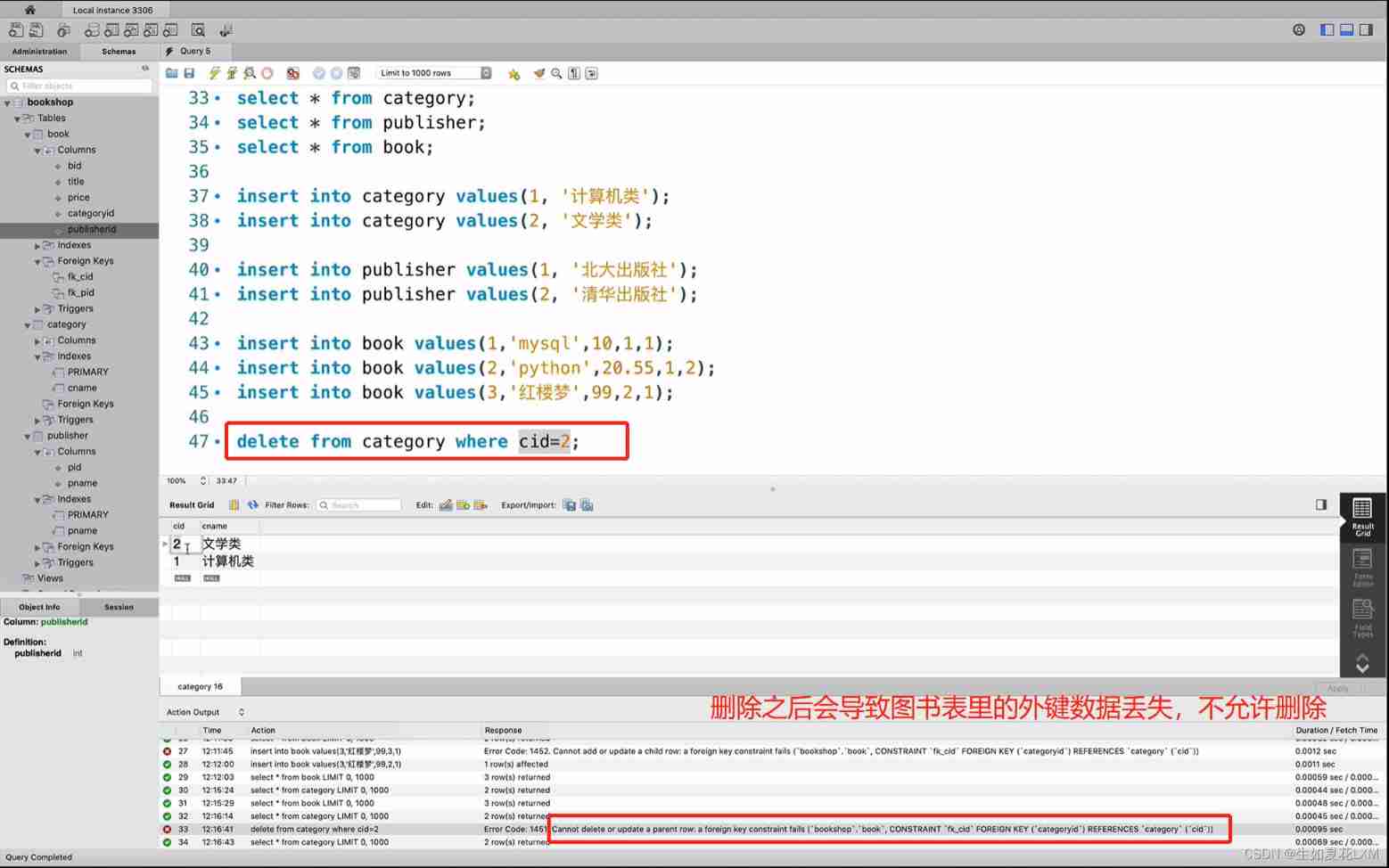The height and width of the screenshot is (868, 1389).
Task: Import records from an external file
Action: pyautogui.click(x=587, y=504)
